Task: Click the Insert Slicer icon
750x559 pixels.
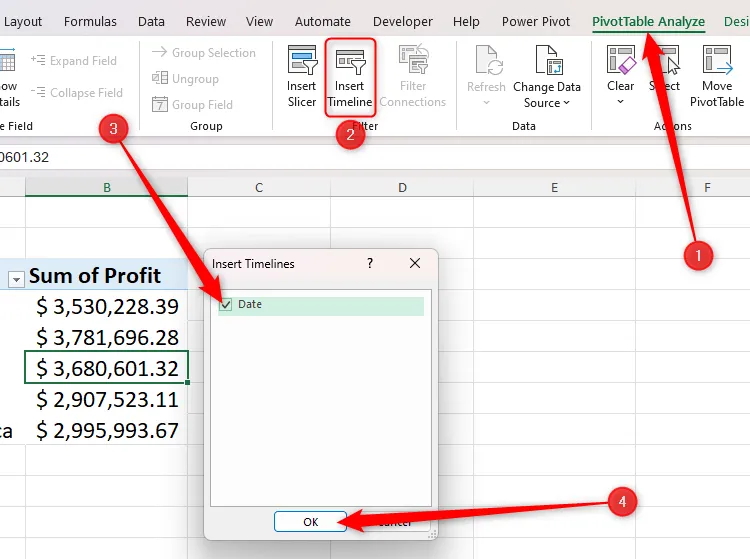Action: click(302, 60)
